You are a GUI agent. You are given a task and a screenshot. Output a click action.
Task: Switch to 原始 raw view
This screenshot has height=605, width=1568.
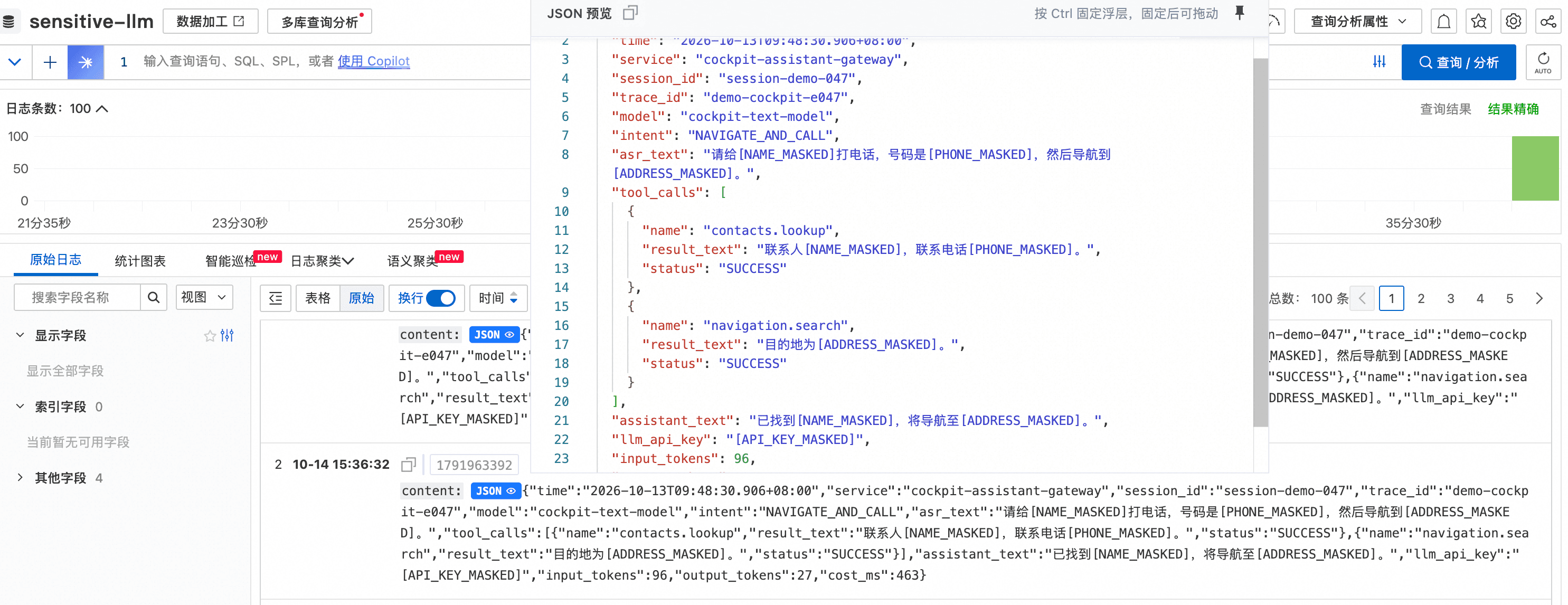(x=362, y=298)
